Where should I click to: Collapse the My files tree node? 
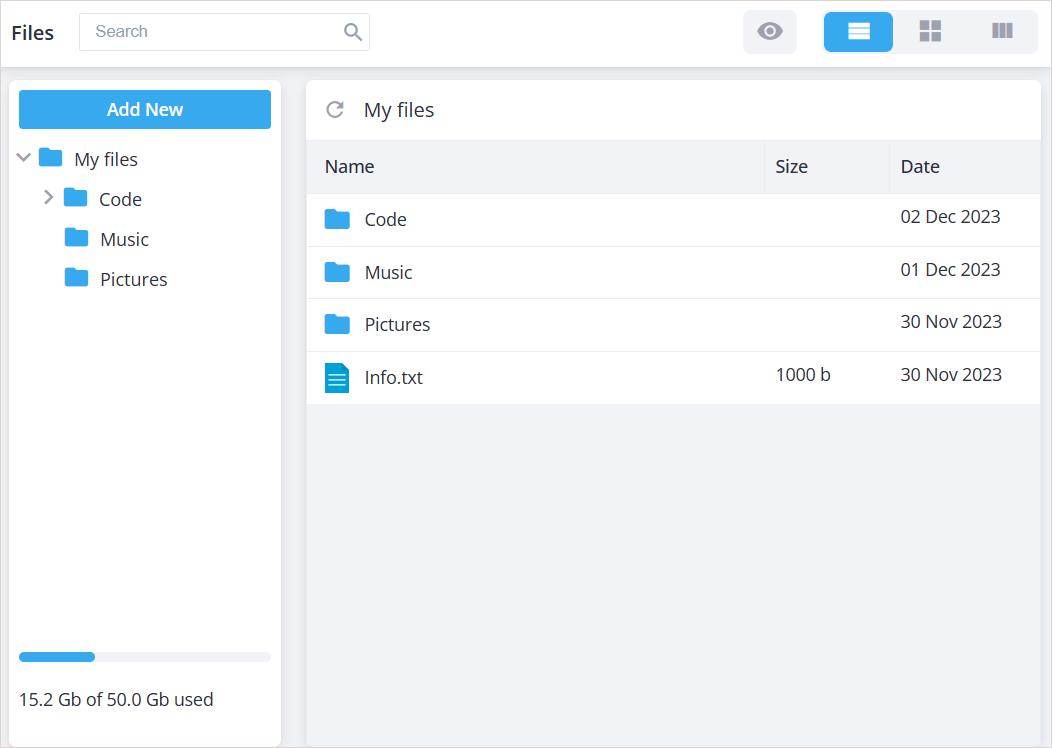pos(24,158)
